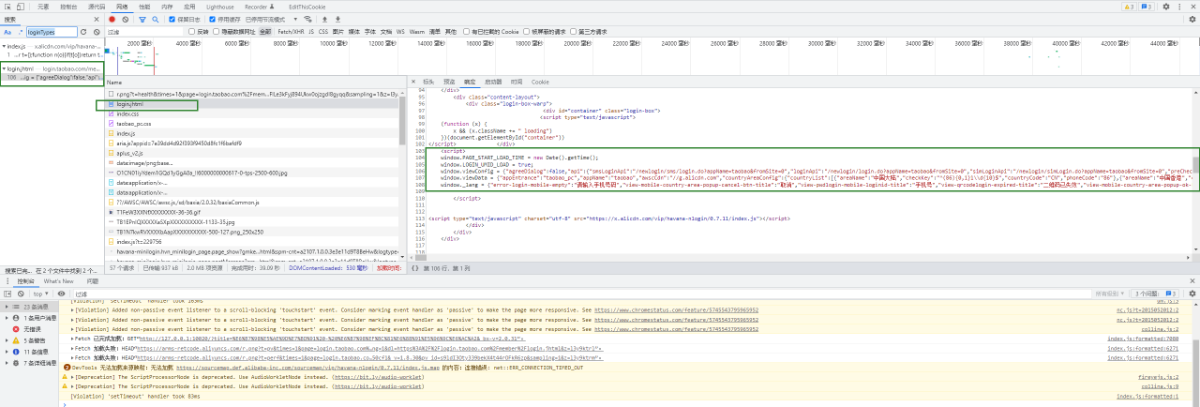The width and height of the screenshot is (1200, 407).
Task: Toggle match case (Aa) in search
Action: (x=7, y=32)
